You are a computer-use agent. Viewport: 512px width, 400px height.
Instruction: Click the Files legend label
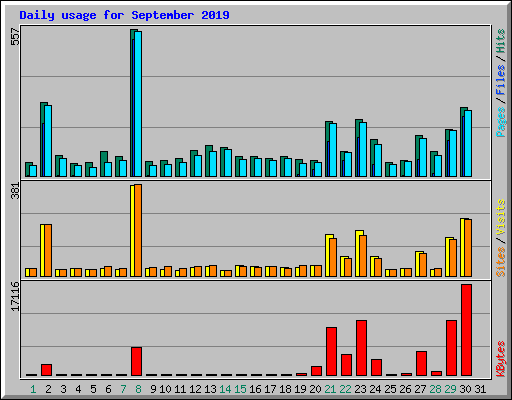click(x=500, y=79)
